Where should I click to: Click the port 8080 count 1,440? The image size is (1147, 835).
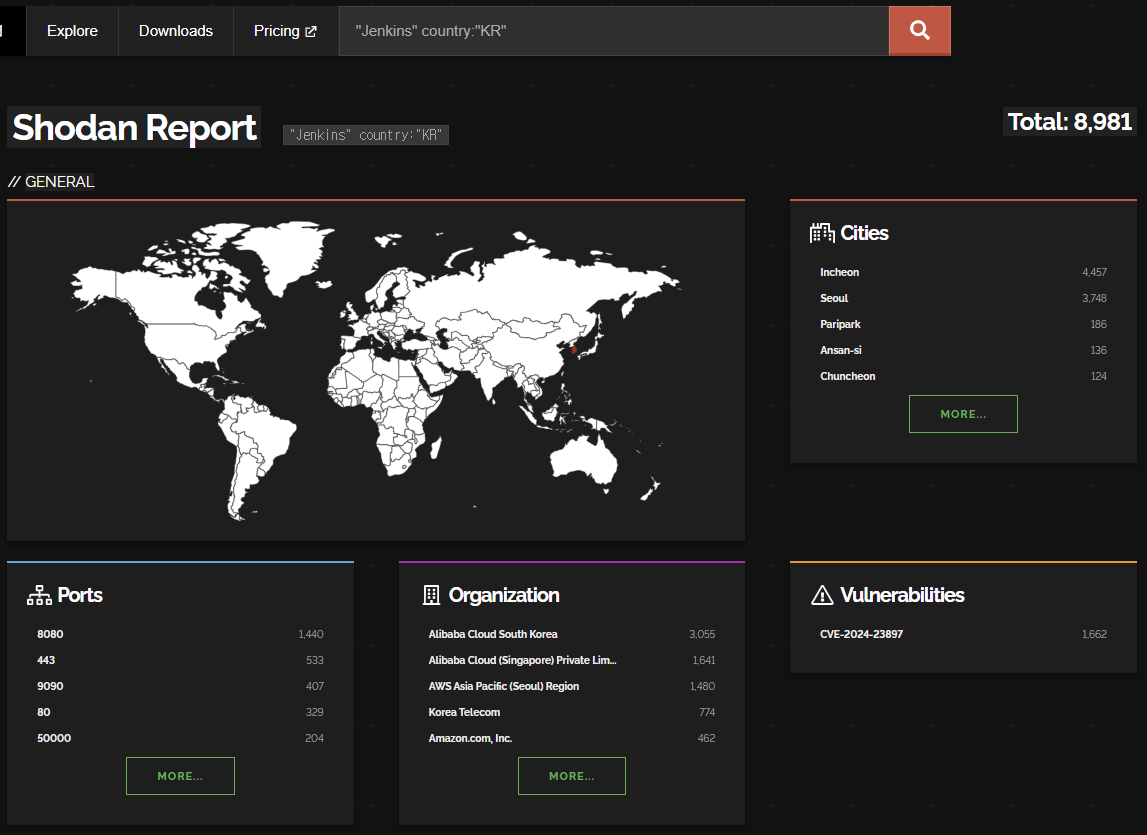311,634
